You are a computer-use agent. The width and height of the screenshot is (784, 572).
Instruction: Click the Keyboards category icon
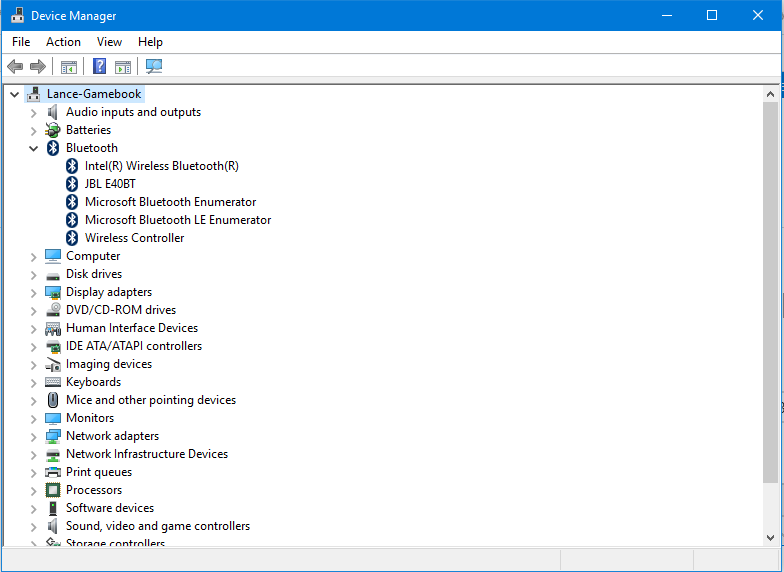[52, 382]
